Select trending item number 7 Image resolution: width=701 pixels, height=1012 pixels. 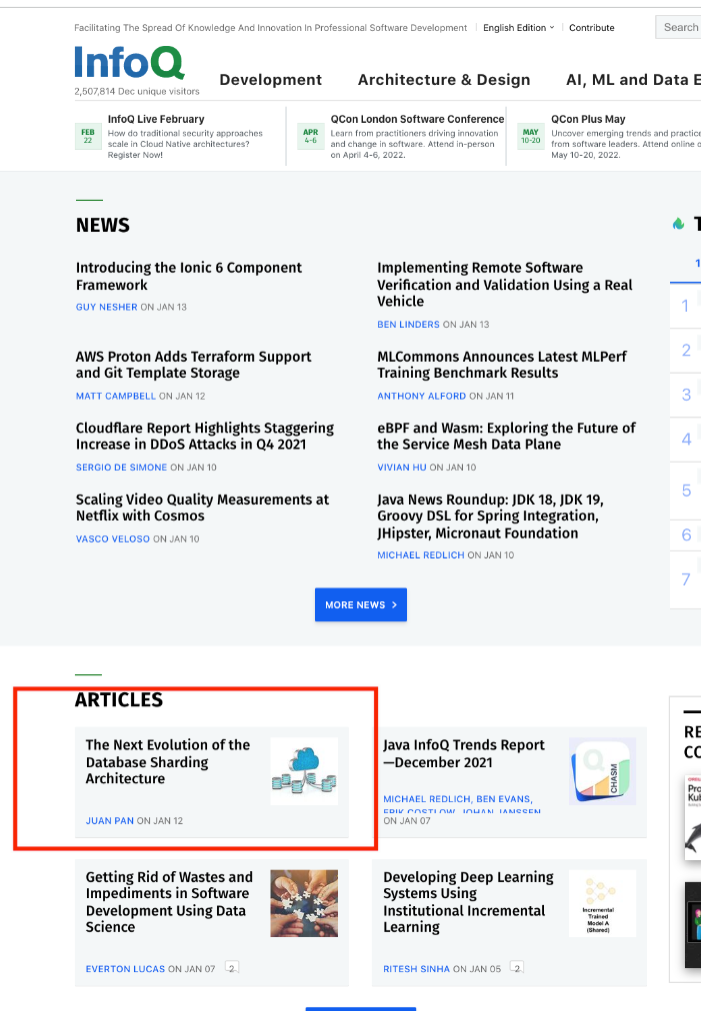[x=686, y=580]
